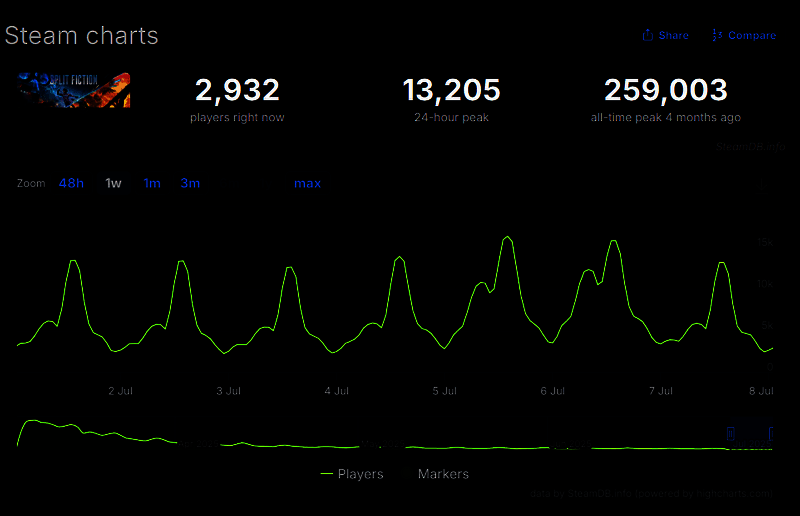Viewport: 800px width, 516px height.
Task: Click the Share icon
Action: [x=648, y=35]
